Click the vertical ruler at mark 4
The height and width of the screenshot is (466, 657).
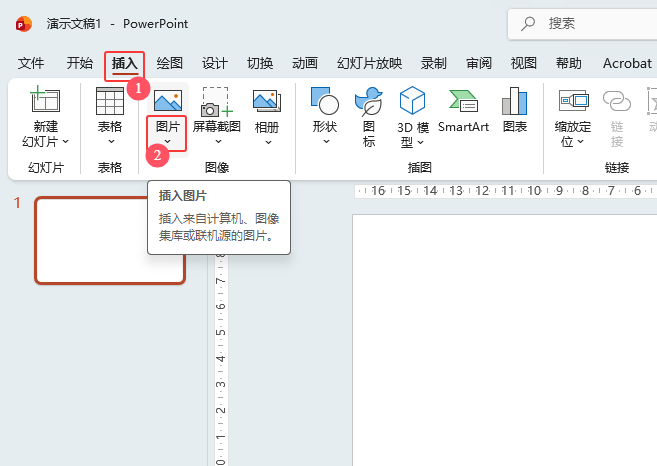(220, 359)
